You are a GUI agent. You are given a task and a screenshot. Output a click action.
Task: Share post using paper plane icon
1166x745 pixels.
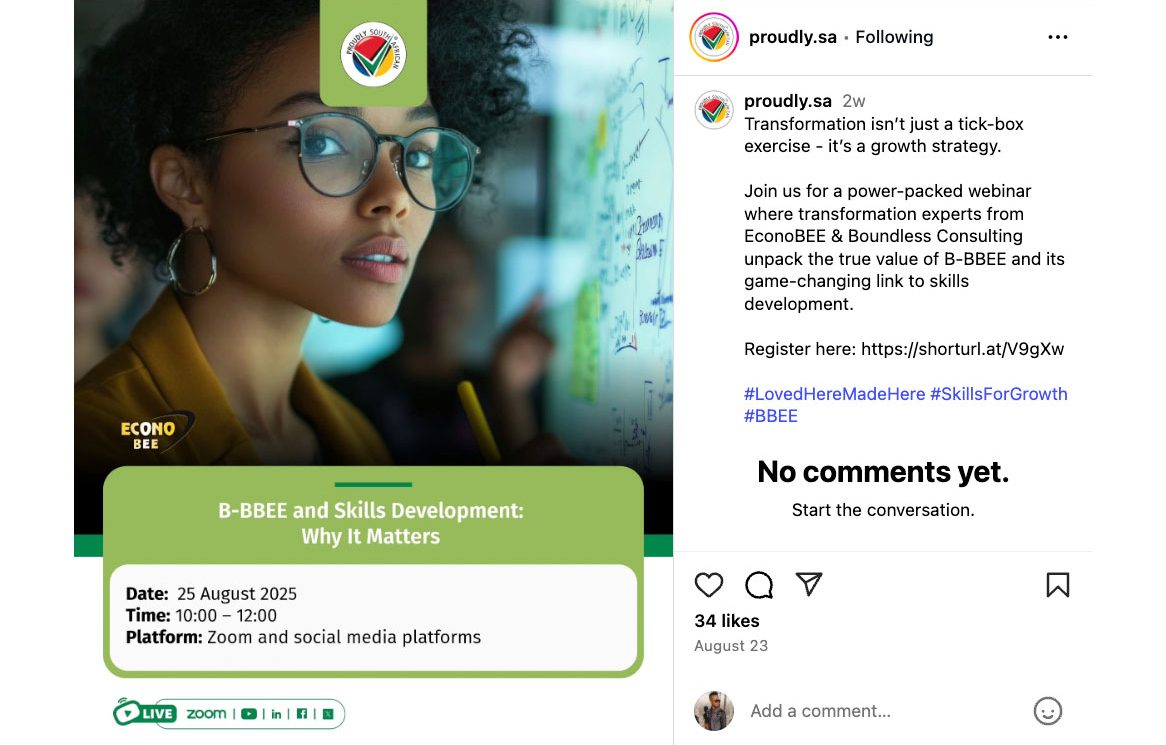808,584
